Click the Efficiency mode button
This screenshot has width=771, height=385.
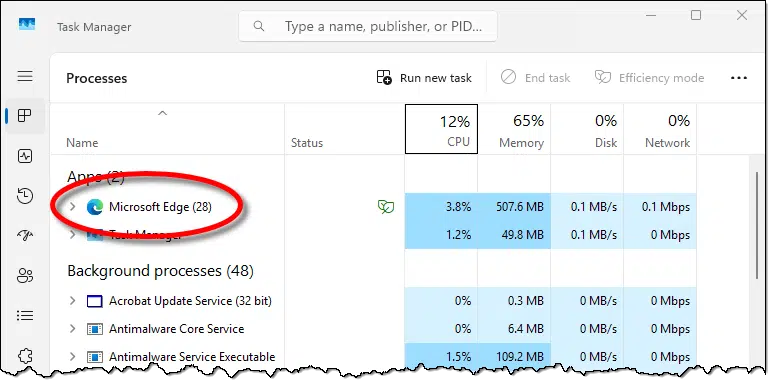(x=649, y=78)
